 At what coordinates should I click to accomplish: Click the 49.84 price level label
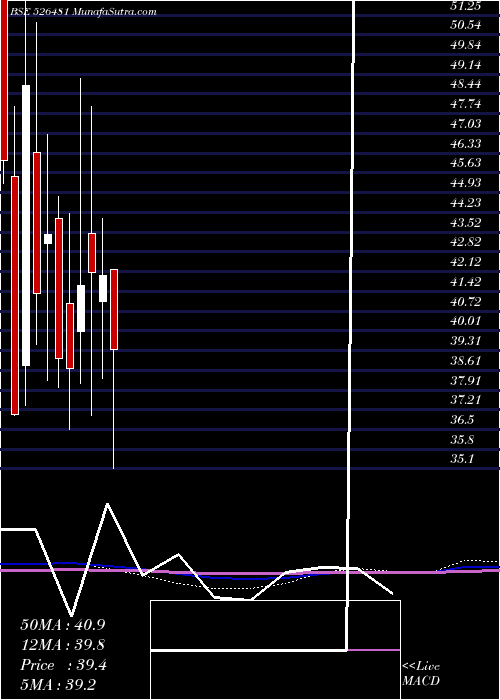(466, 45)
